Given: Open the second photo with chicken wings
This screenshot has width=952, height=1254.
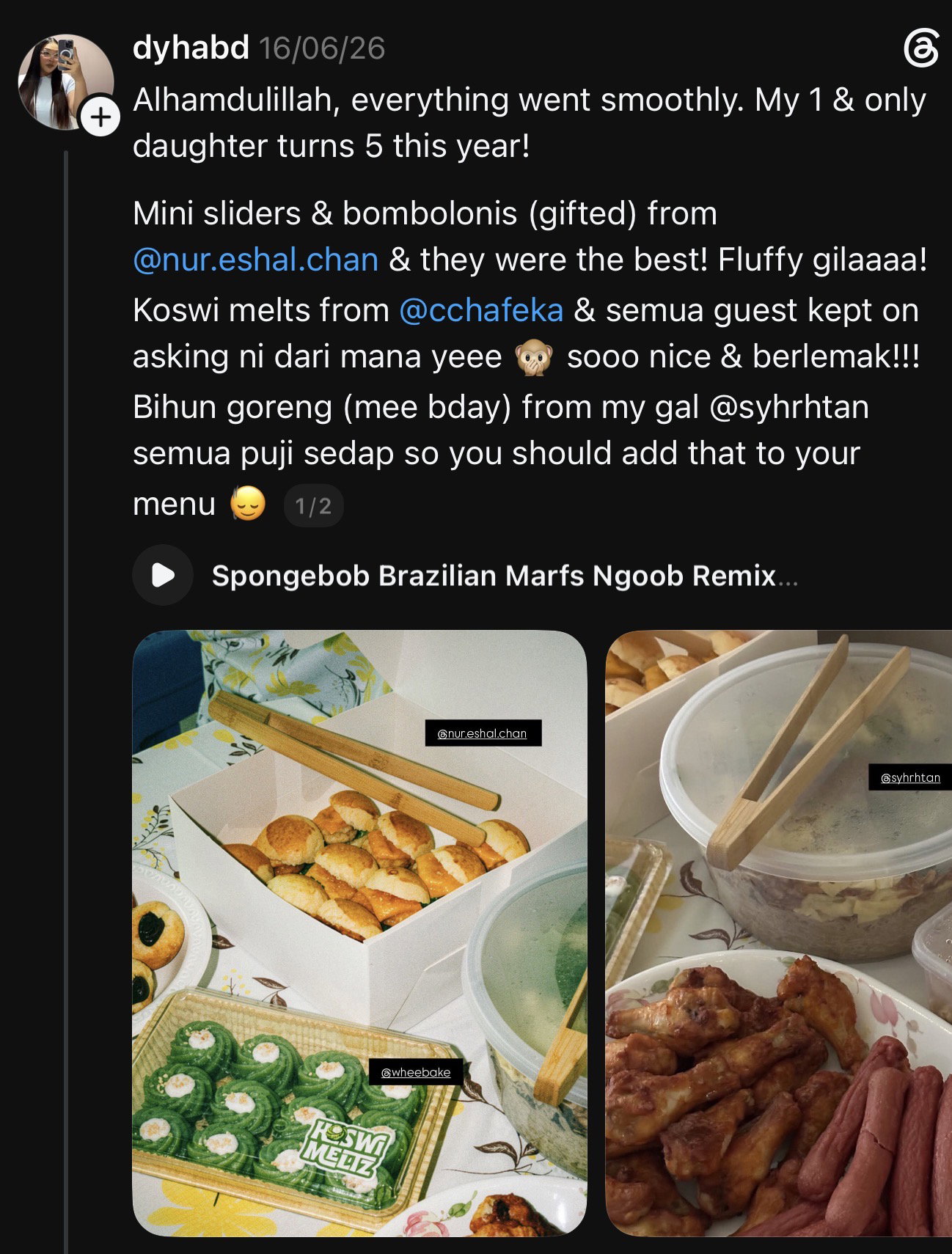Looking at the screenshot, I should (x=779, y=933).
